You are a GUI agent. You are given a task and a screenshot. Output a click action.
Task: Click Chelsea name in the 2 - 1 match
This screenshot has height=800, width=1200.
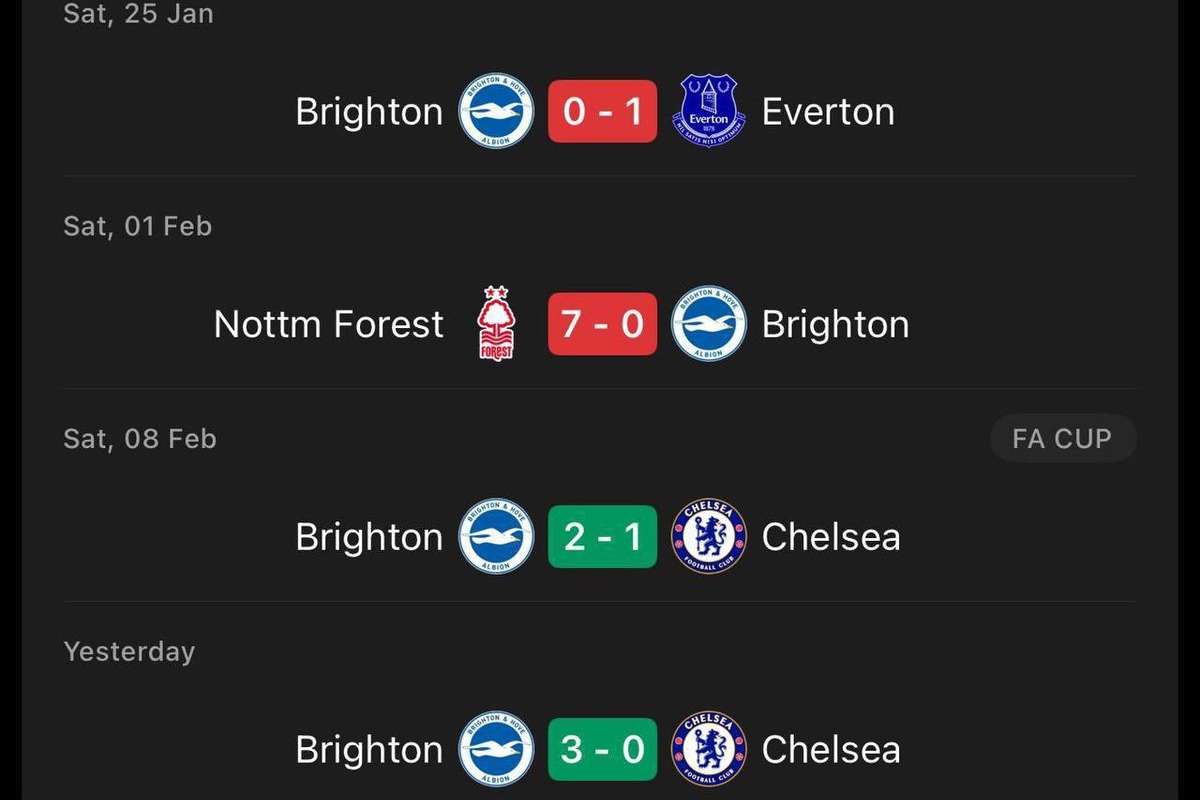pyautogui.click(x=831, y=537)
